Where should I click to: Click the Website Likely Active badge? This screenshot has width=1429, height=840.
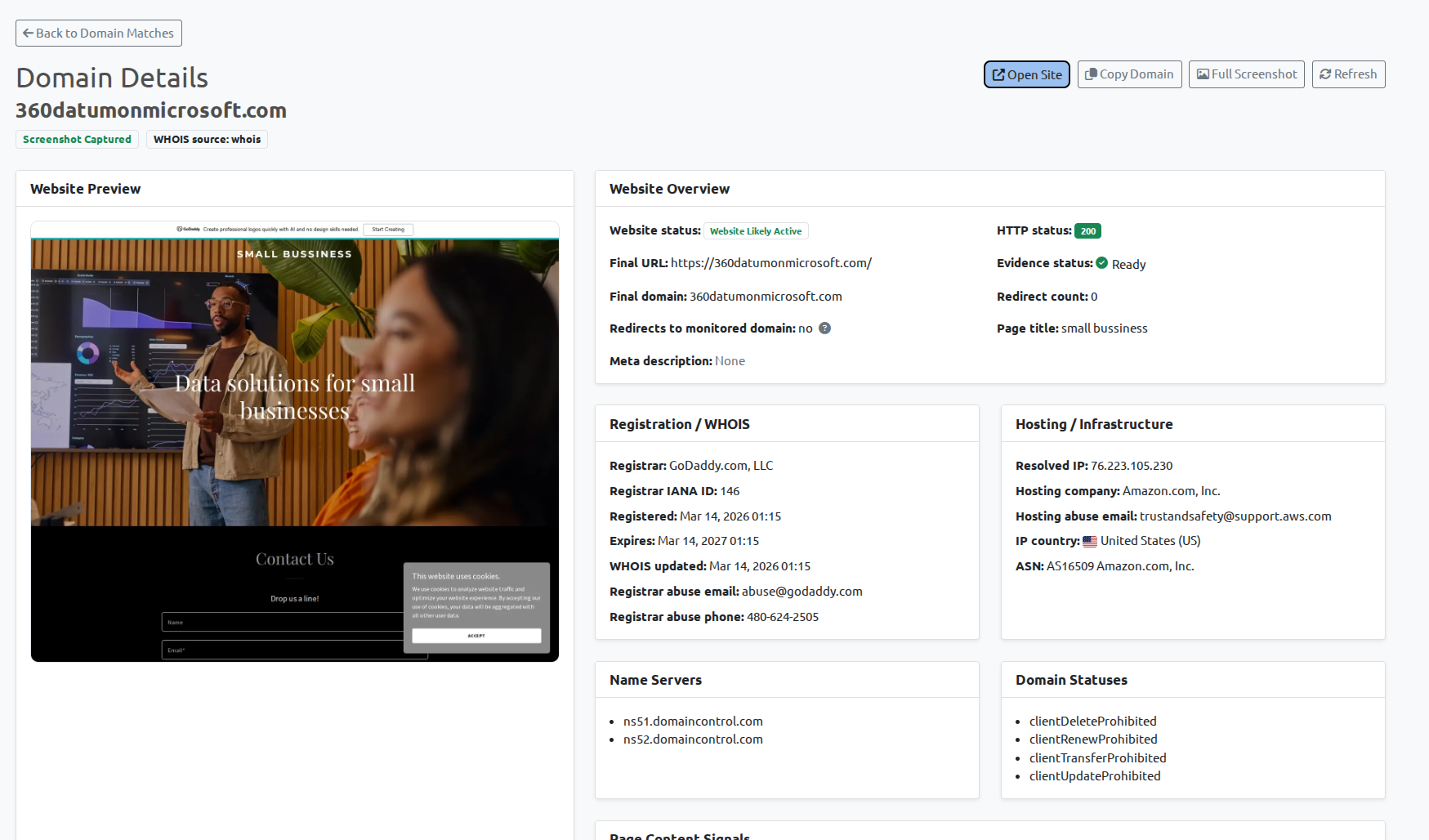(x=756, y=231)
